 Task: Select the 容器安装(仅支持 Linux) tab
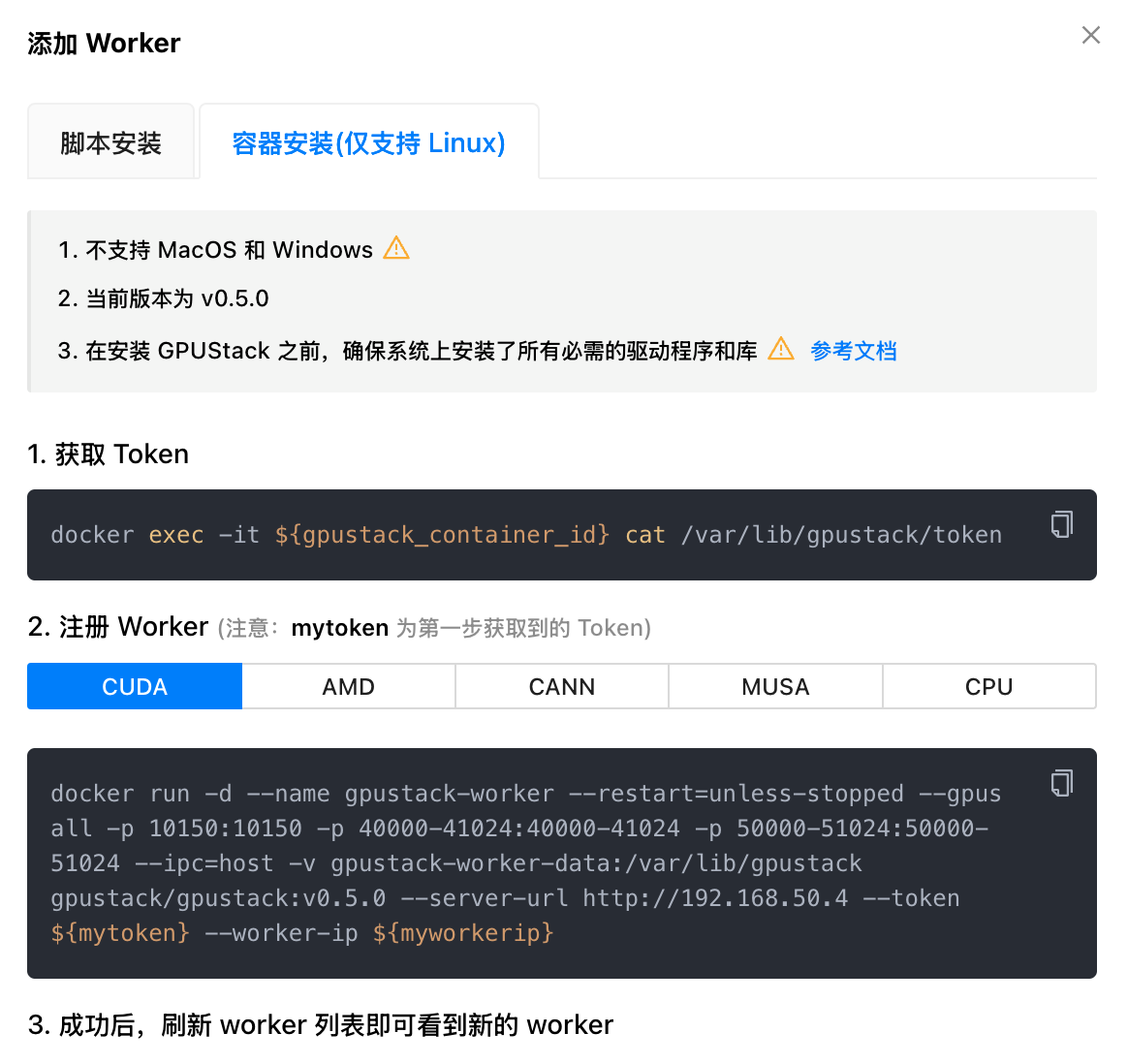coord(369,141)
